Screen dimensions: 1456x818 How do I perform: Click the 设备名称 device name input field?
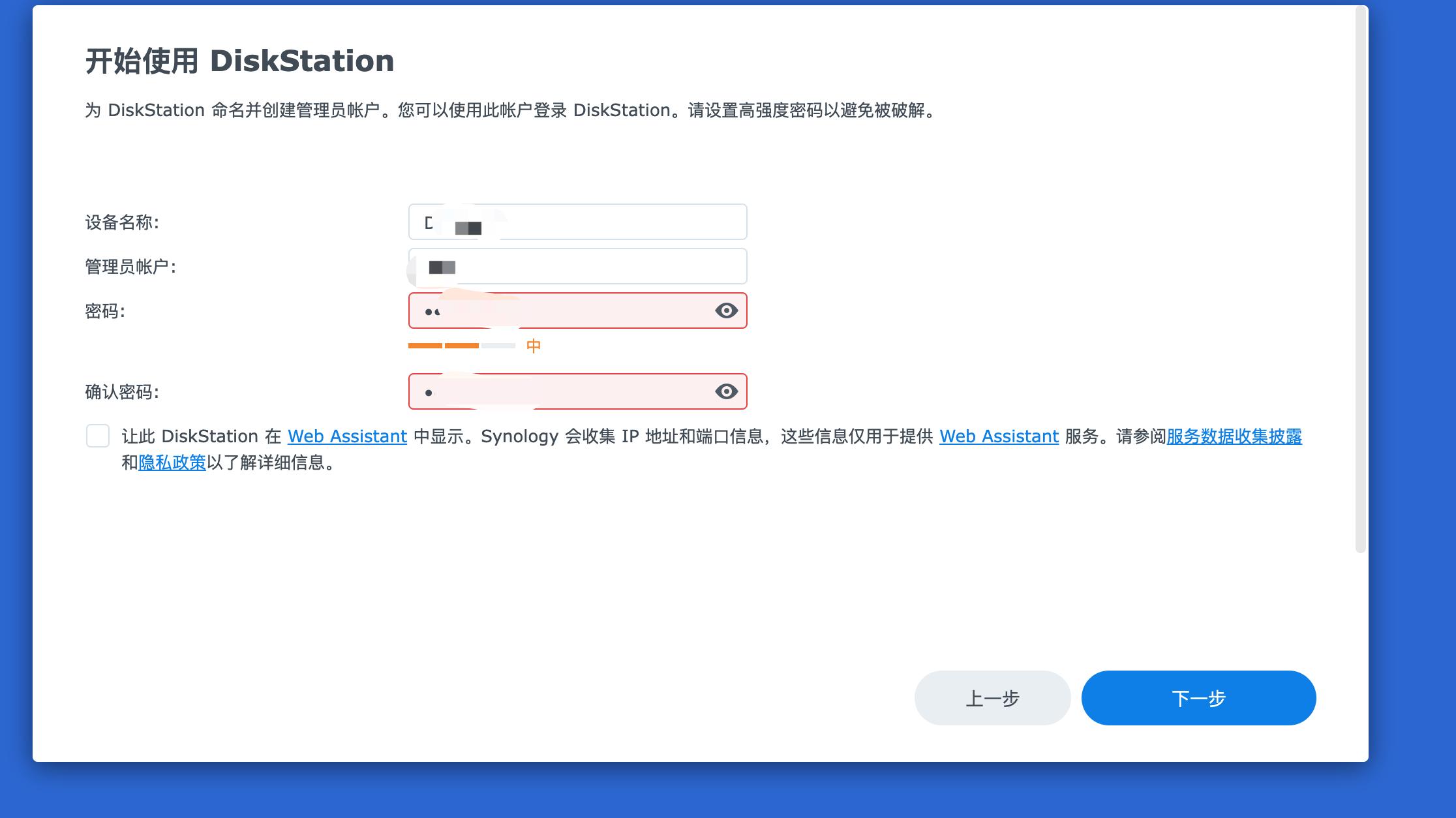[577, 222]
